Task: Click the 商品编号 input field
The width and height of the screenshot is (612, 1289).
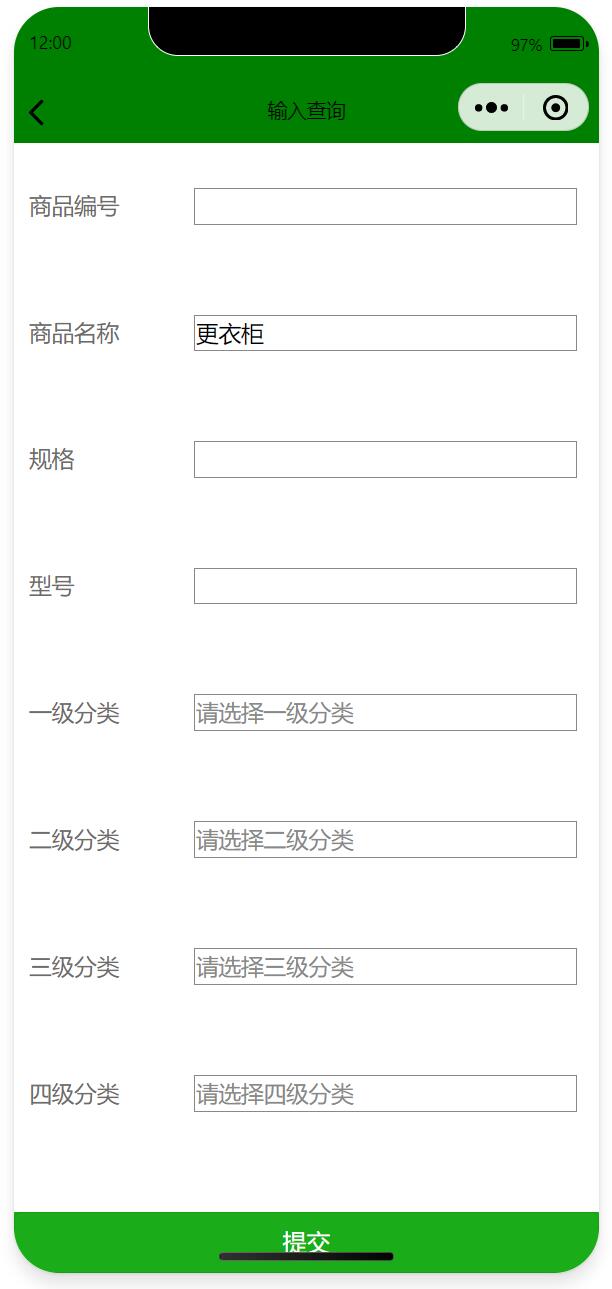Action: (x=385, y=206)
